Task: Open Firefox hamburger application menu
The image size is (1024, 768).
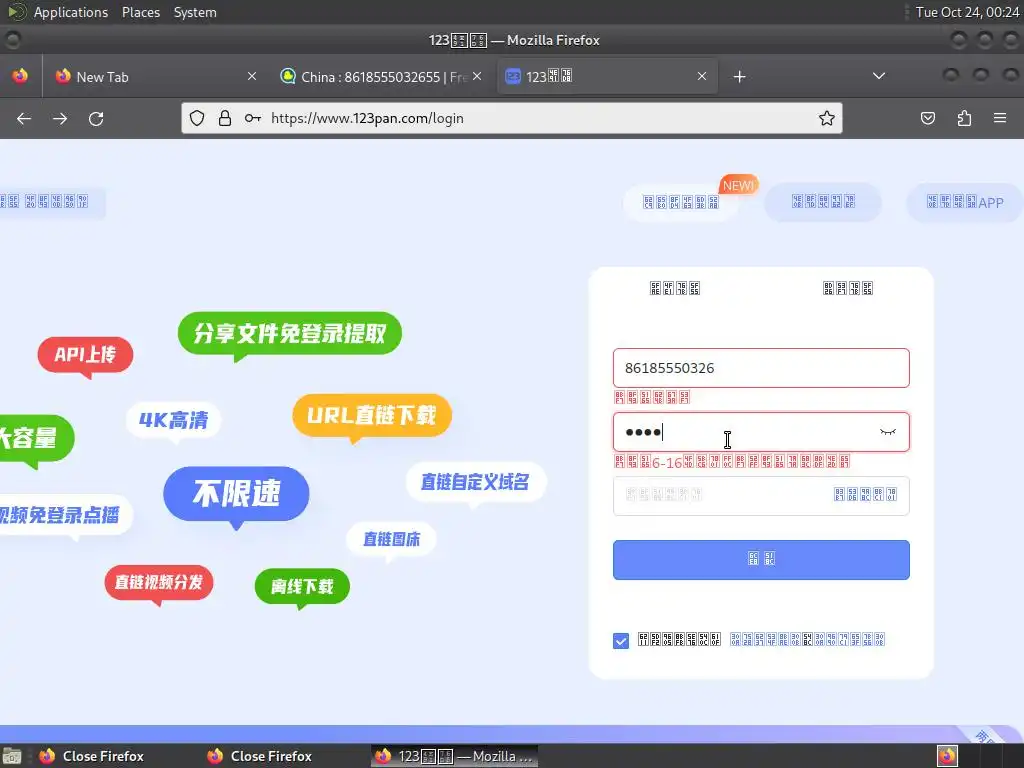Action: coord(1000,118)
